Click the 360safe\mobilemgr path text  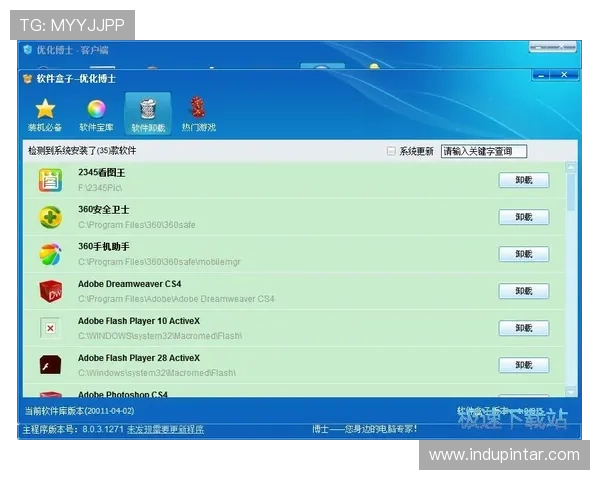[x=159, y=262]
